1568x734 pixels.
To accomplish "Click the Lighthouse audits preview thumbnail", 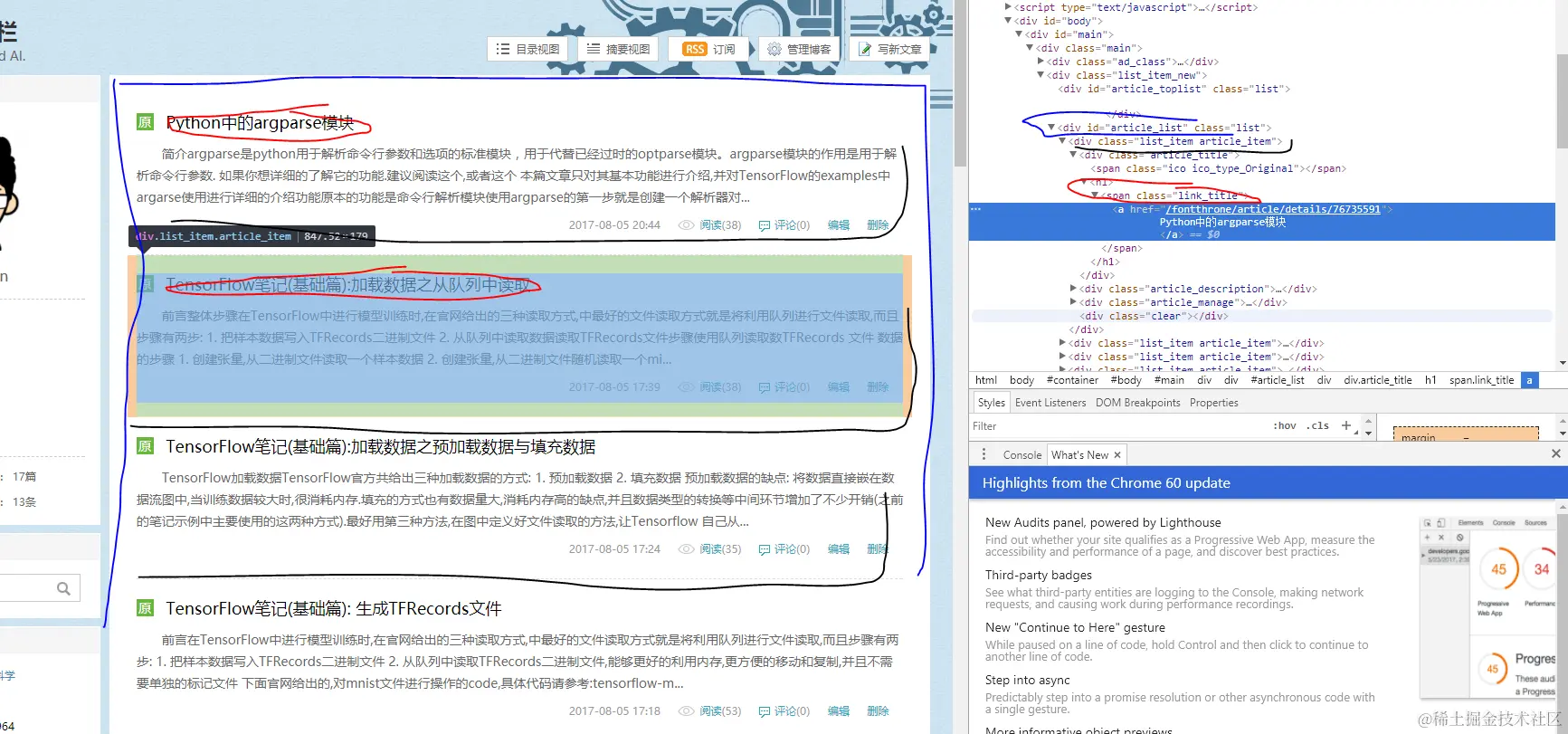I will (x=1487, y=606).
